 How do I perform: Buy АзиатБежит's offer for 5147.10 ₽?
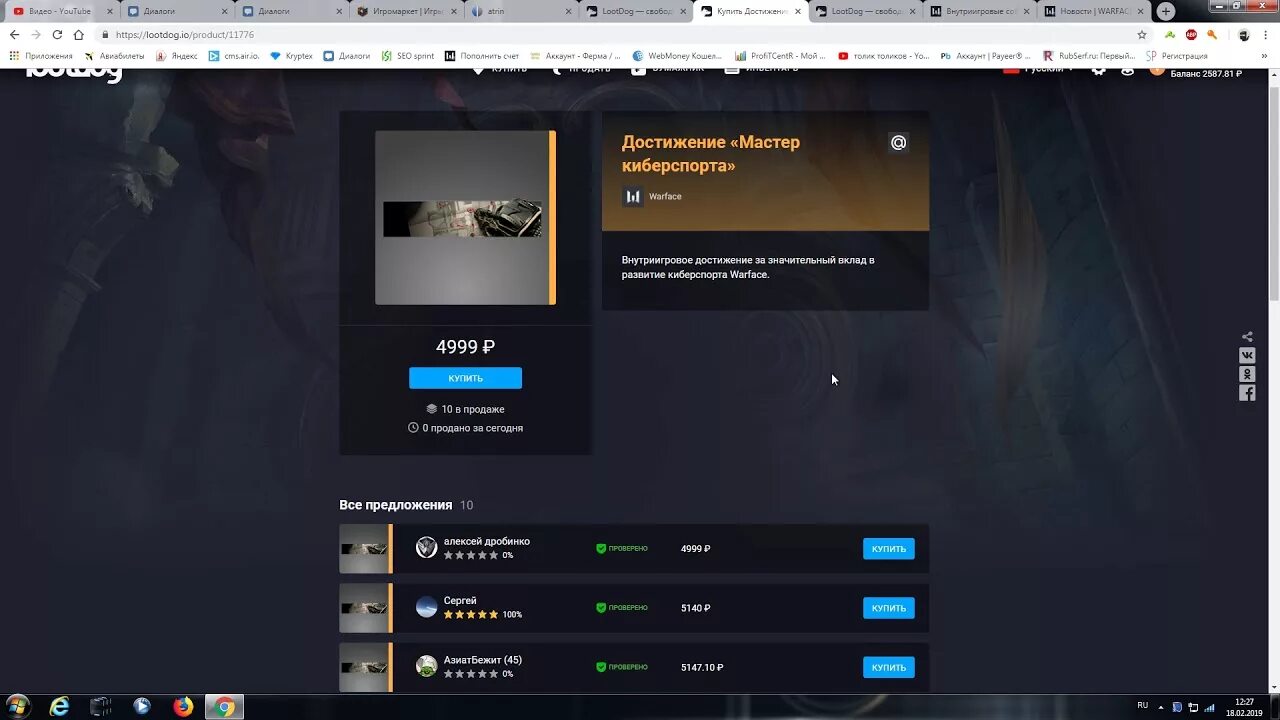tap(888, 666)
